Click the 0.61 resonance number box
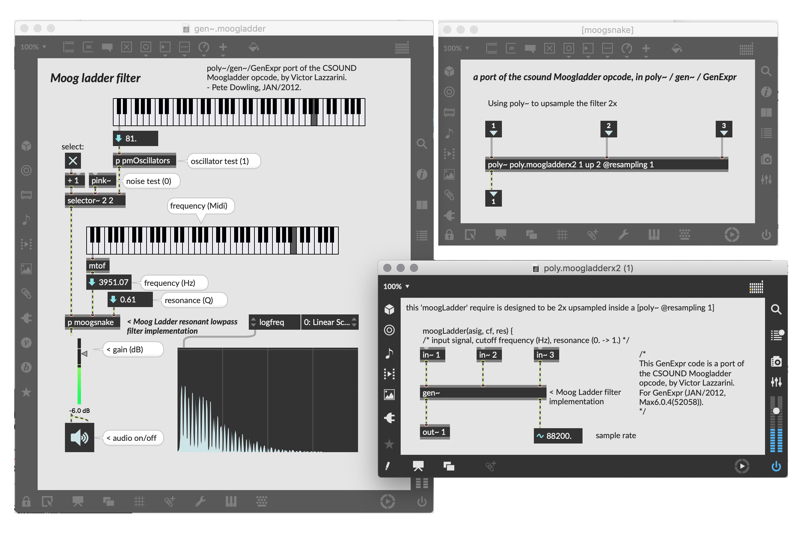Image resolution: width=800 pixels, height=533 pixels. (x=130, y=299)
